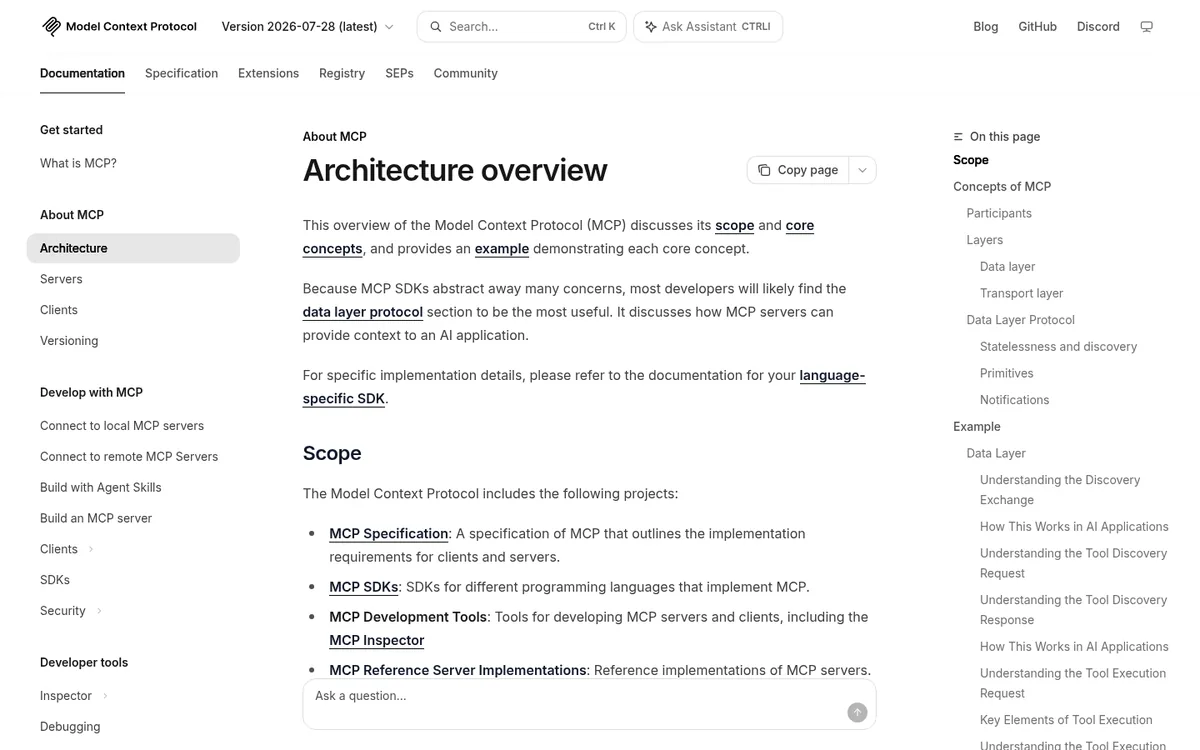Open the MCP Inspector link

tap(377, 640)
